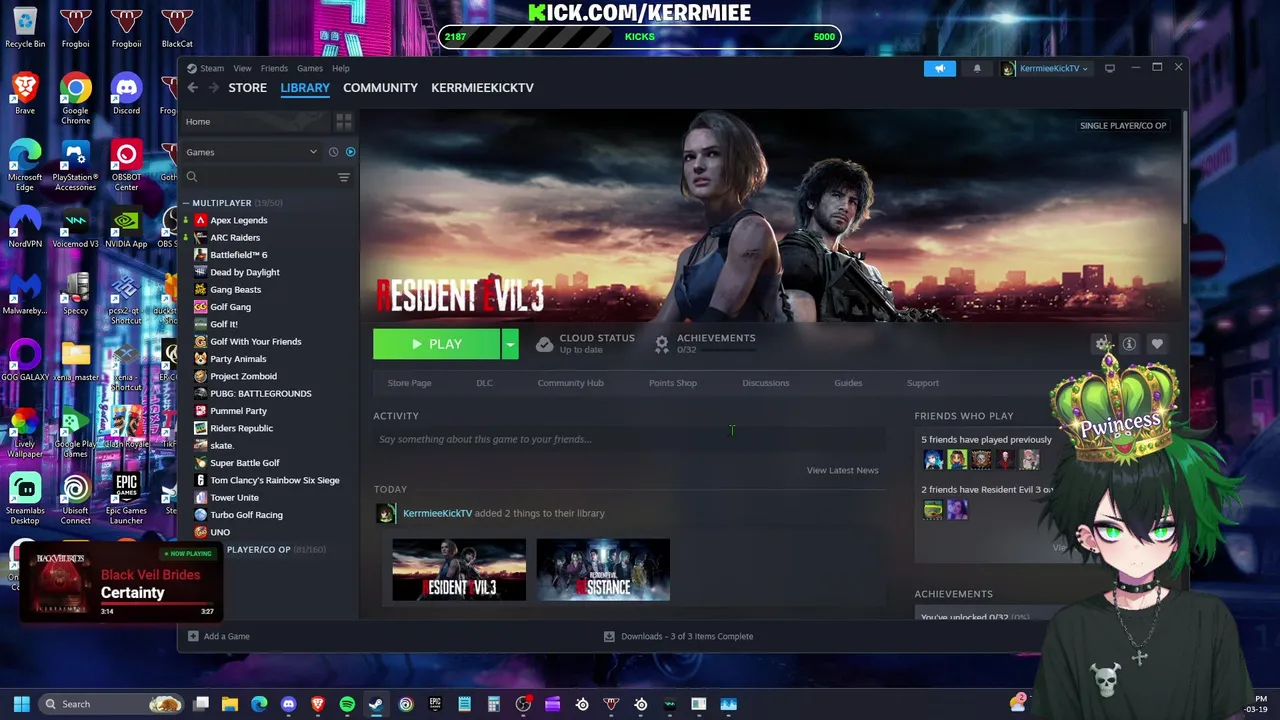This screenshot has width=1280, height=720.
Task: Open Discord from the taskbar
Action: tap(289, 704)
